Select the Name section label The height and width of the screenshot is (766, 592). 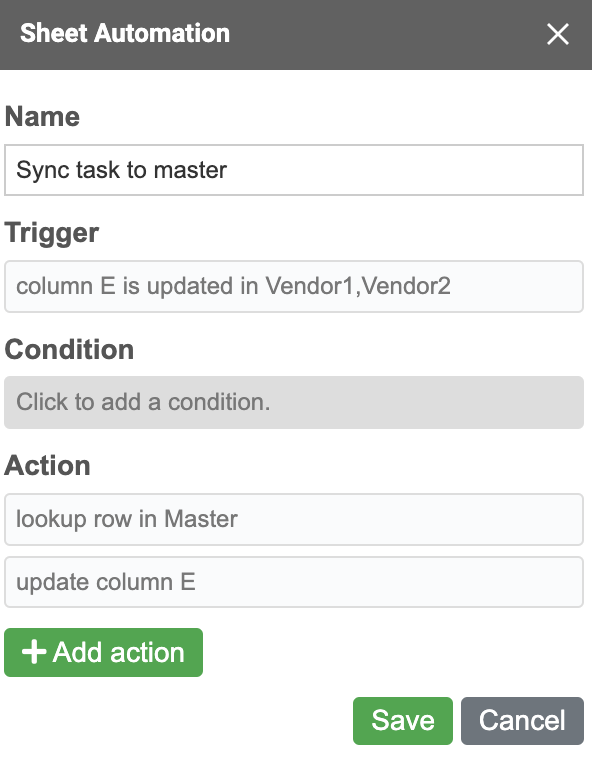click(42, 117)
